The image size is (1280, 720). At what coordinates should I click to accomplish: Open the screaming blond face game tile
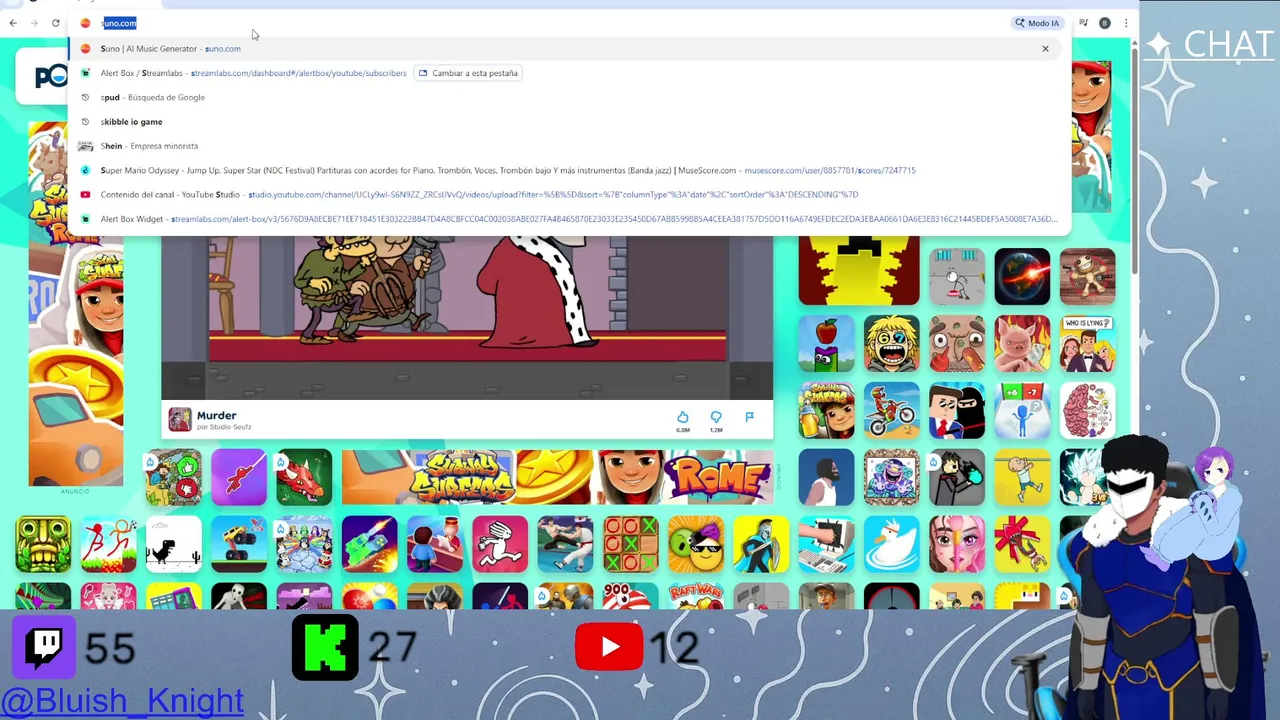(892, 344)
